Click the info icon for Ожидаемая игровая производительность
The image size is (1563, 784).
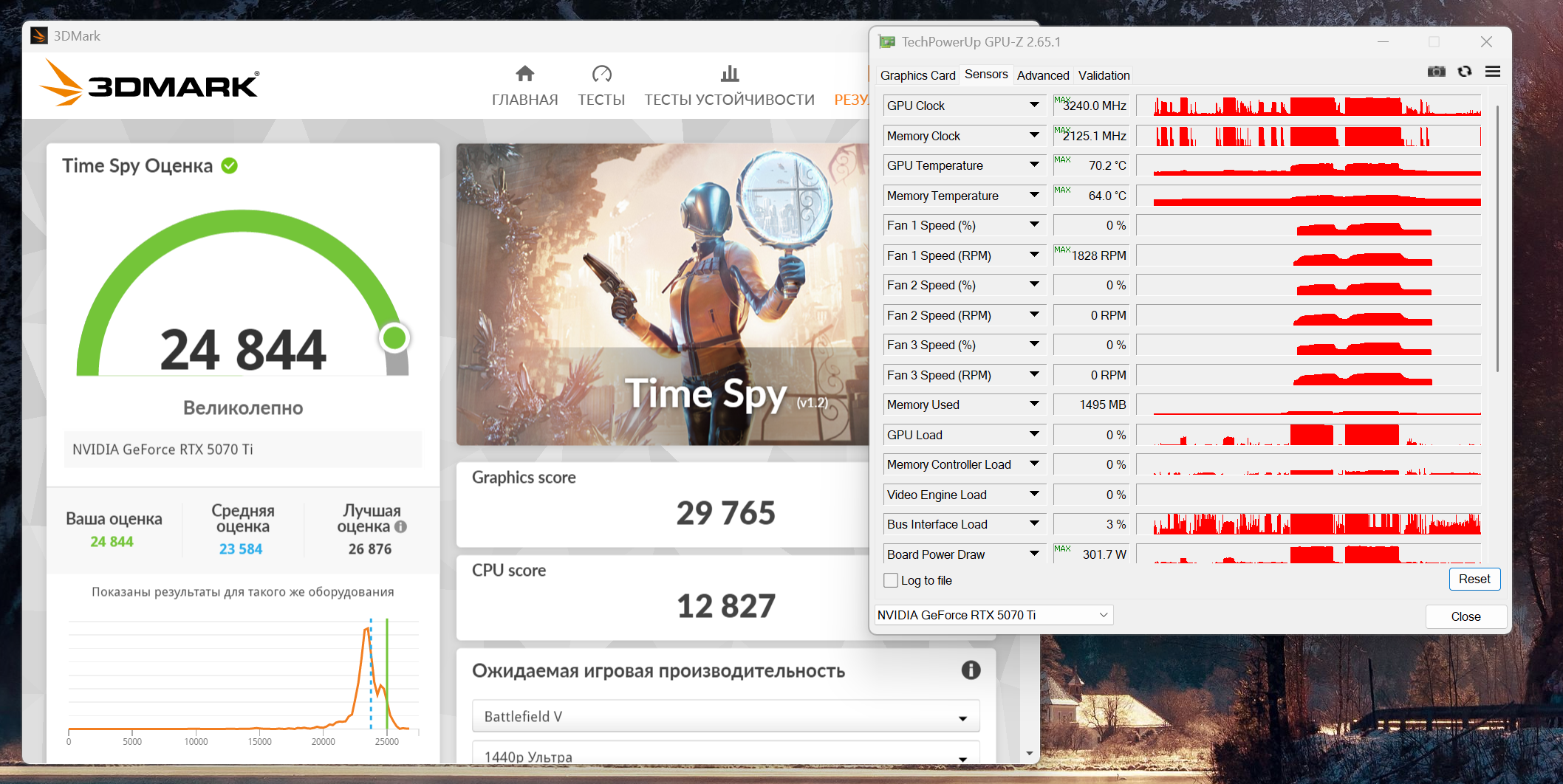pos(971,670)
